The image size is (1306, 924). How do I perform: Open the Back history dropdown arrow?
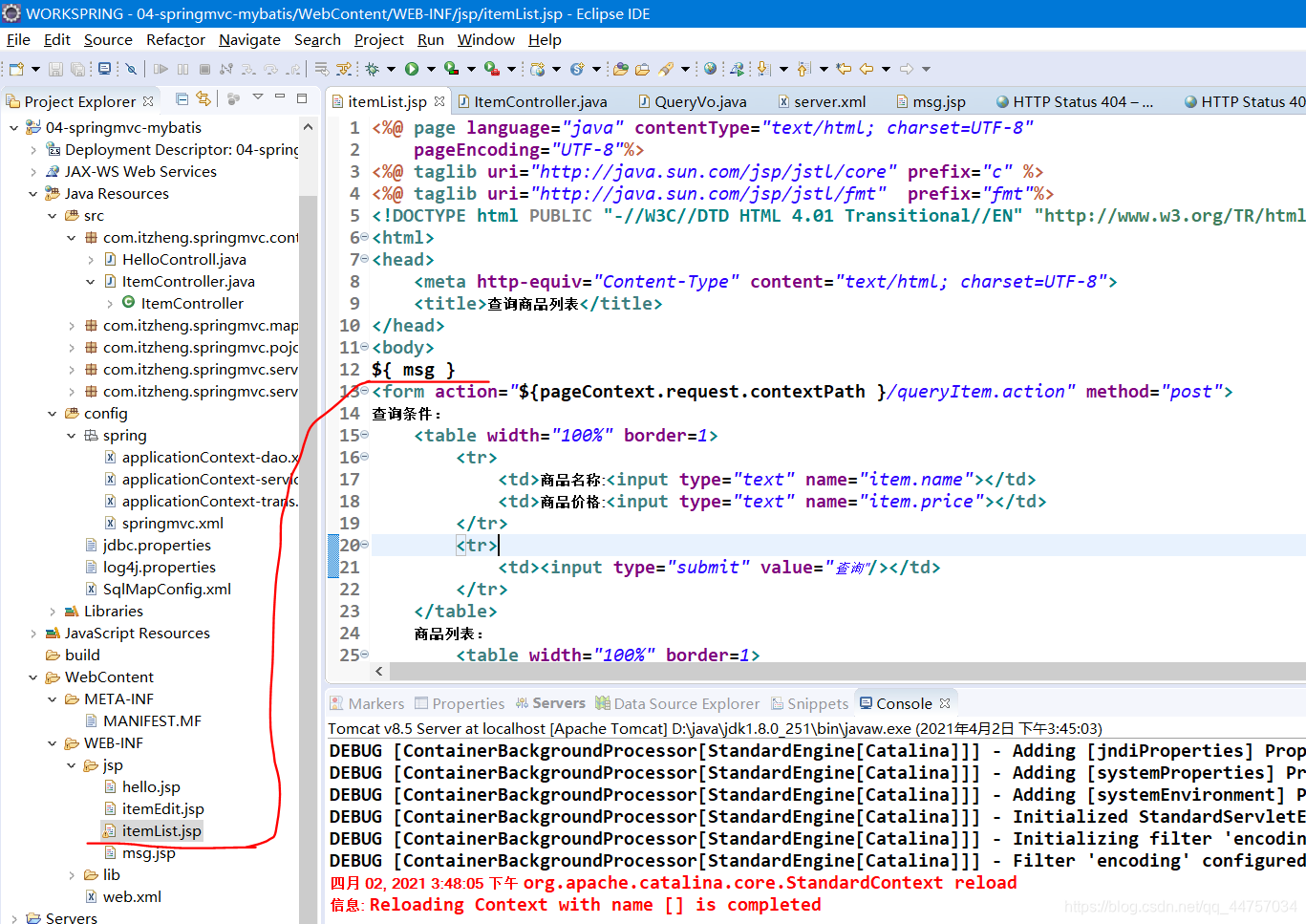point(886,69)
